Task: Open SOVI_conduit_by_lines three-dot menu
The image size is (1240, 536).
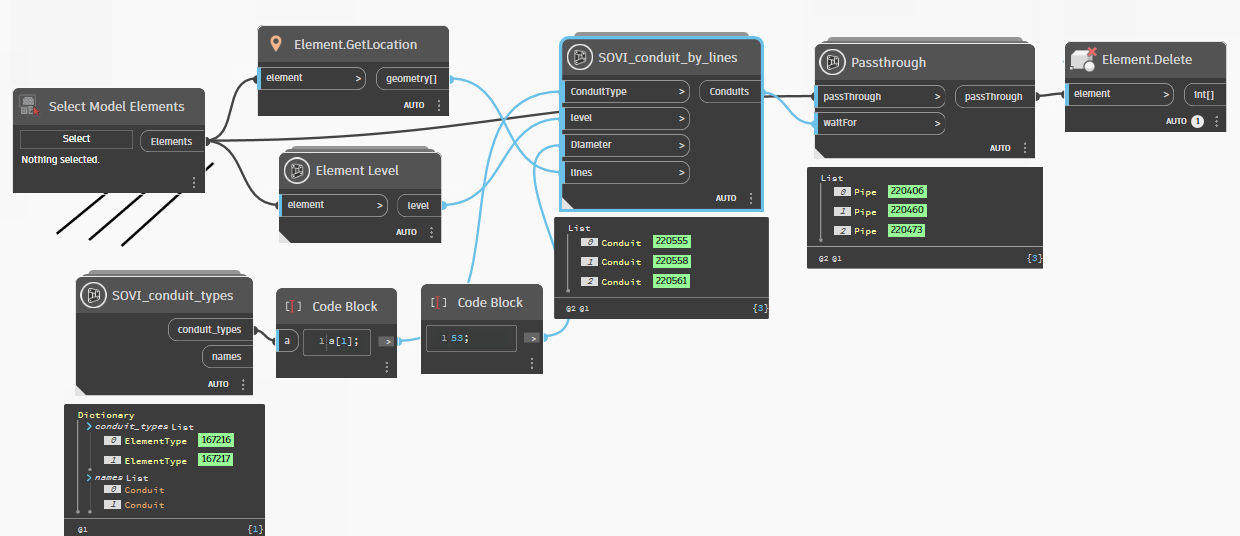Action: click(750, 198)
